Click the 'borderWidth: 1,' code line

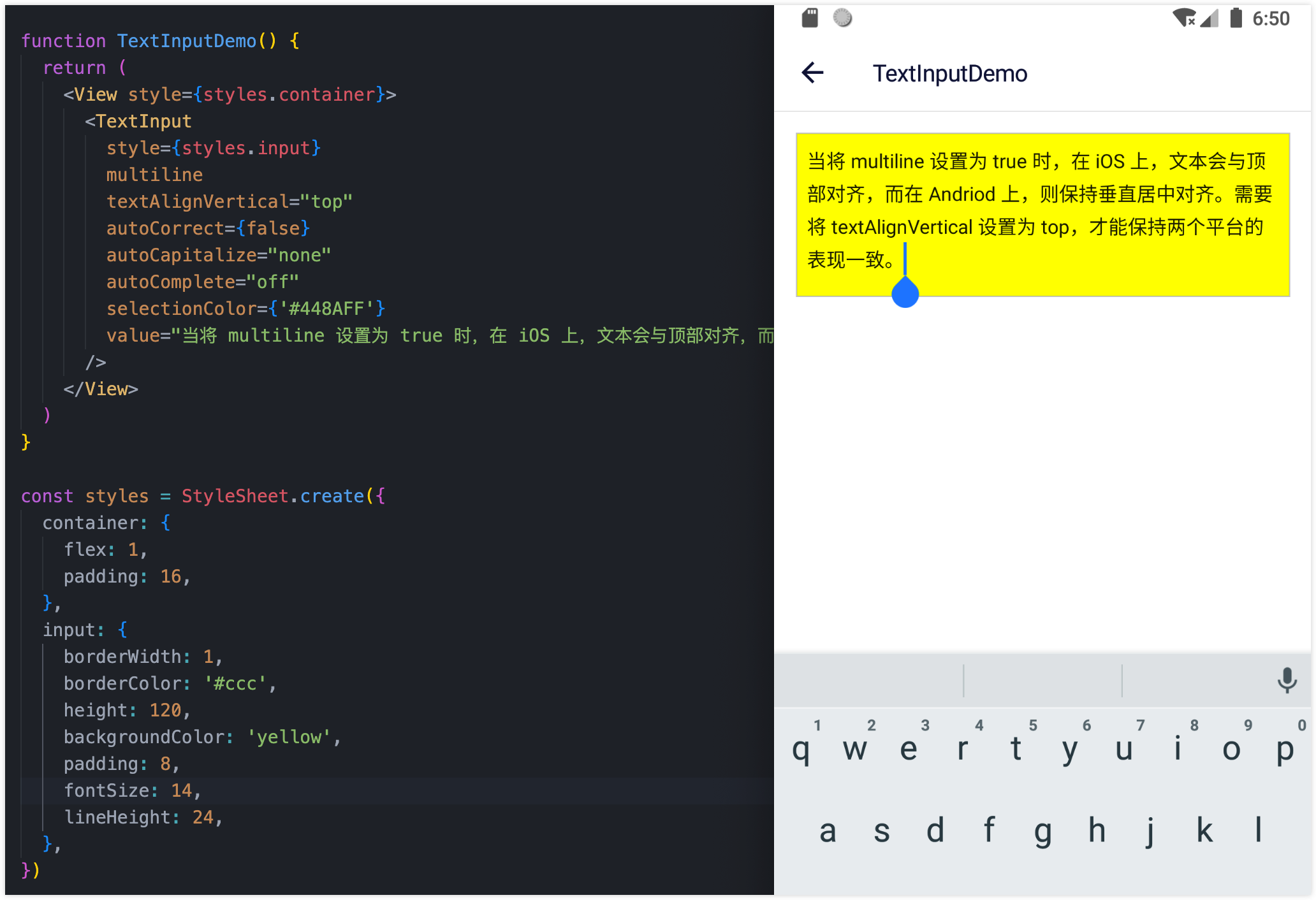[143, 657]
